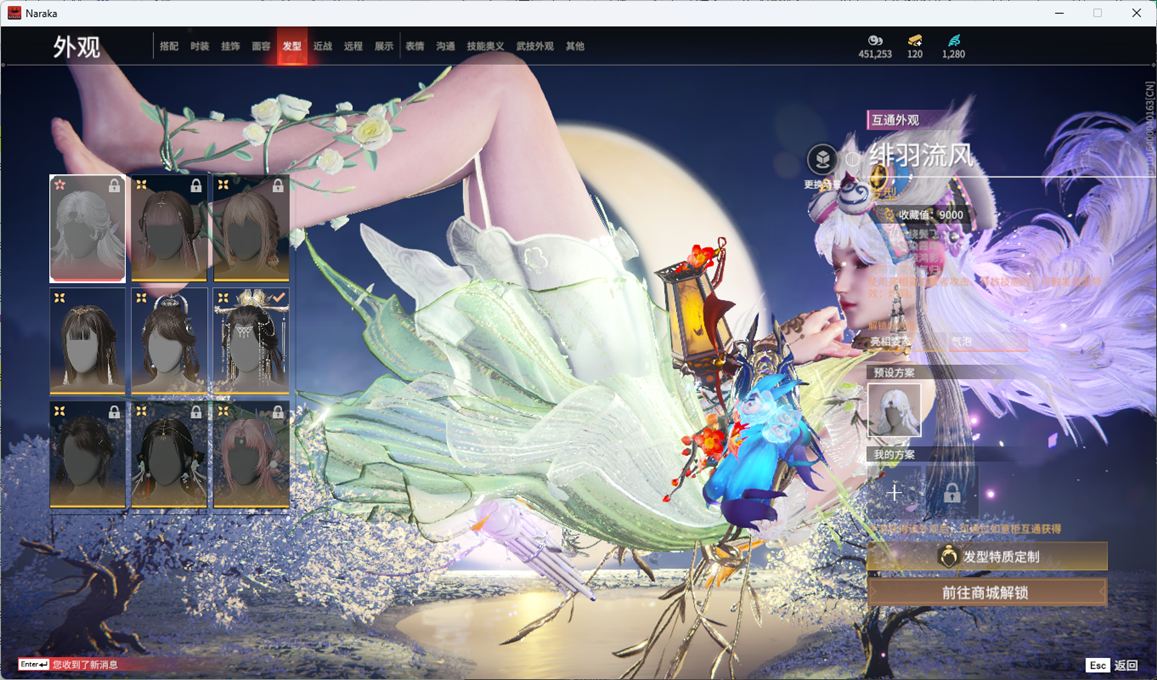
Task: Switch to the 时装 tab
Action: 200,46
